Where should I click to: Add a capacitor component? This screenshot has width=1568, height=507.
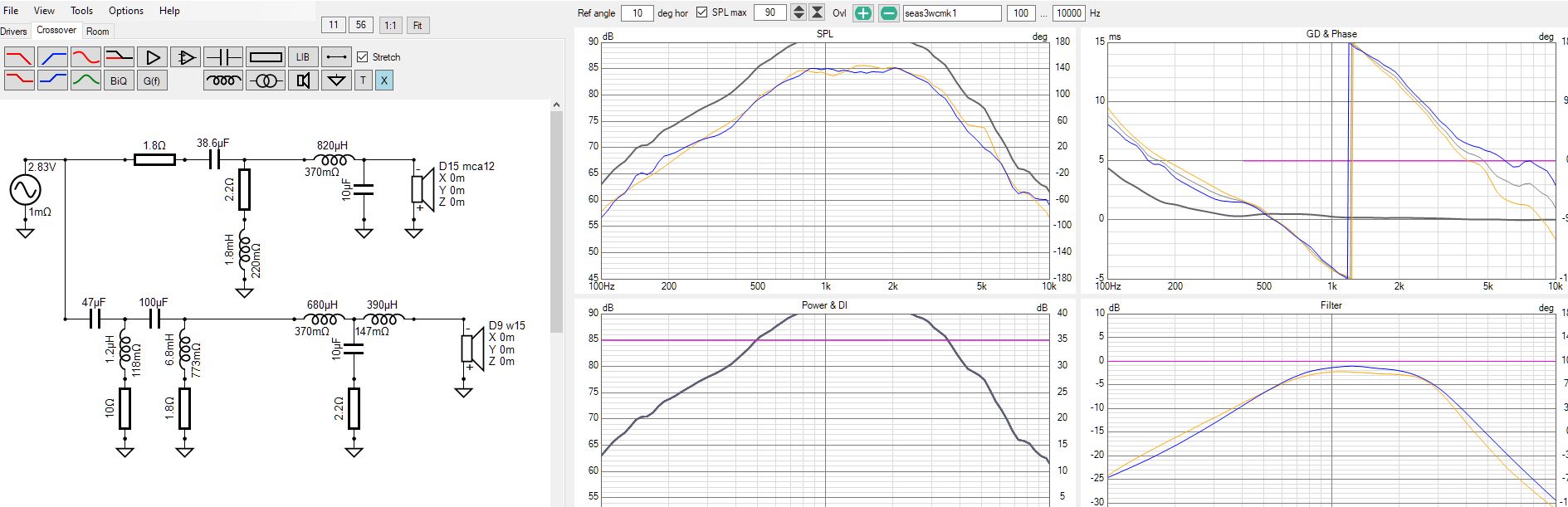(x=223, y=57)
